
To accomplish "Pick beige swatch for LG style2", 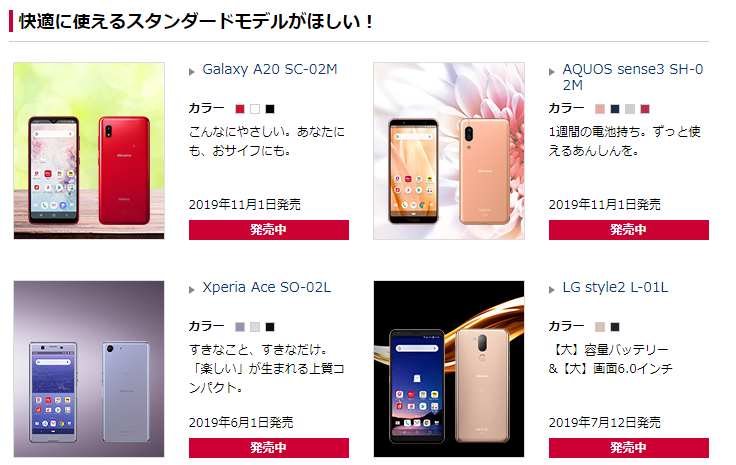I will pyautogui.click(x=600, y=327).
